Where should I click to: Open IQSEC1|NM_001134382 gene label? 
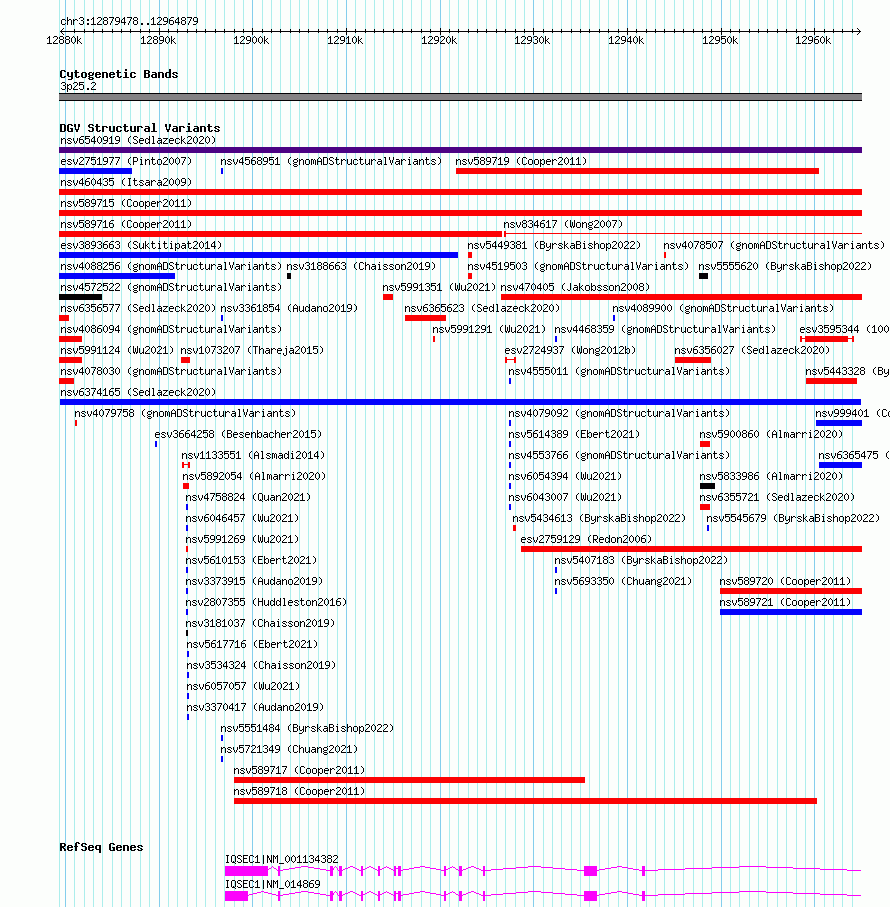[282, 860]
